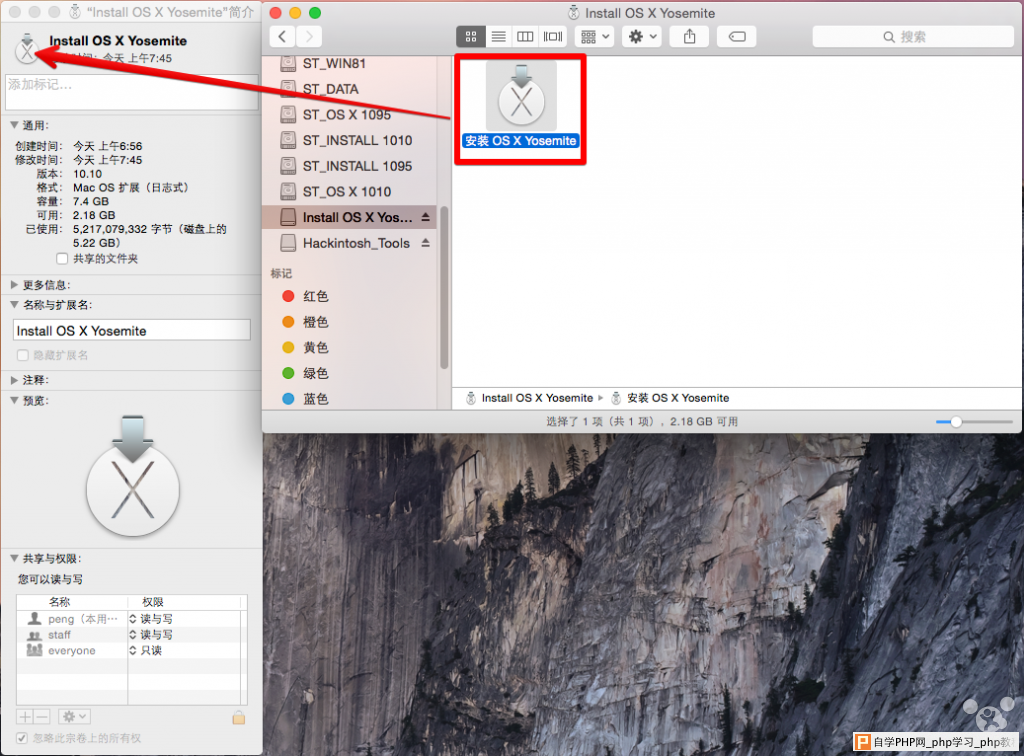Image resolution: width=1024 pixels, height=756 pixels.
Task: Open the gear action menu
Action: pos(642,37)
